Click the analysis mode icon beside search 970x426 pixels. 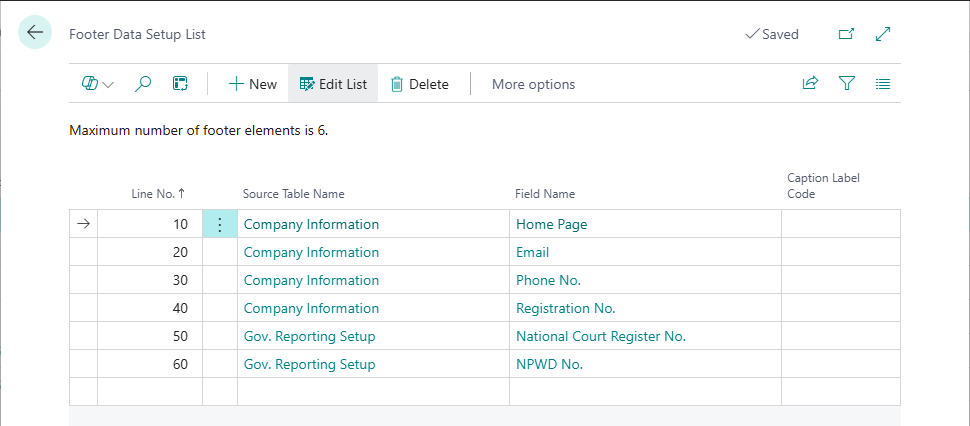180,84
